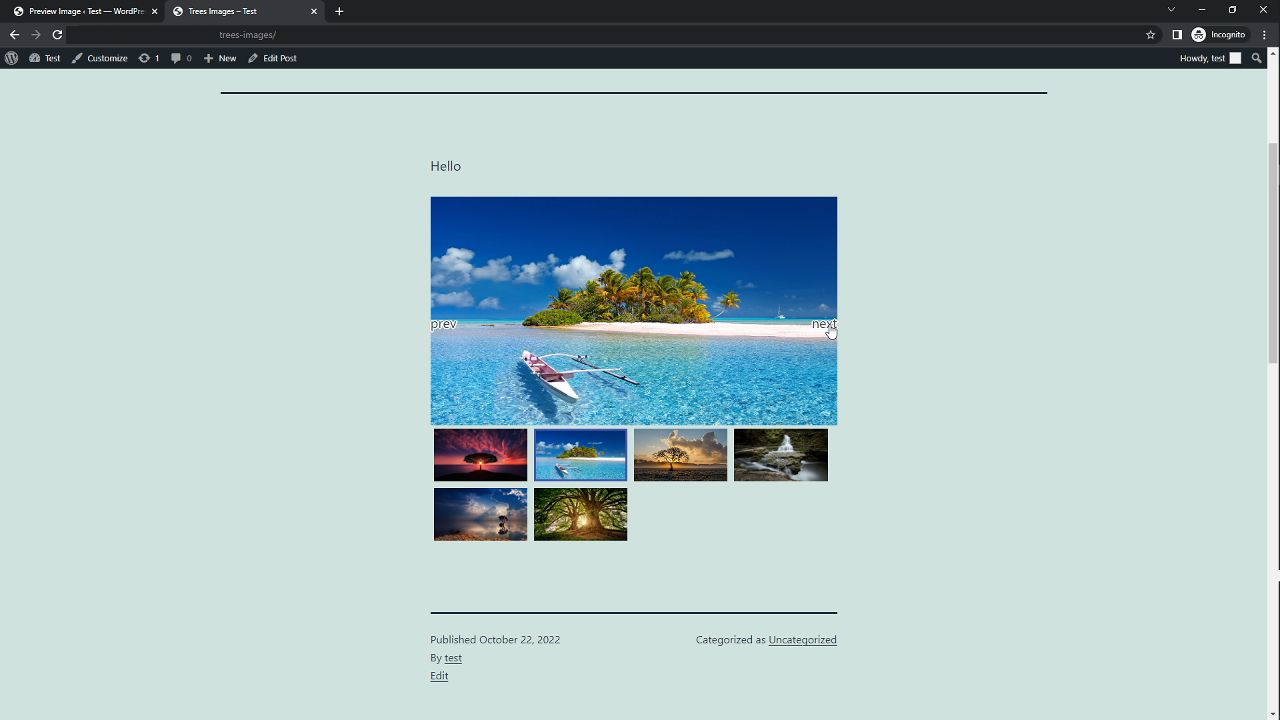Close the Trees Images tab
This screenshot has height=720, width=1280.
[314, 11]
